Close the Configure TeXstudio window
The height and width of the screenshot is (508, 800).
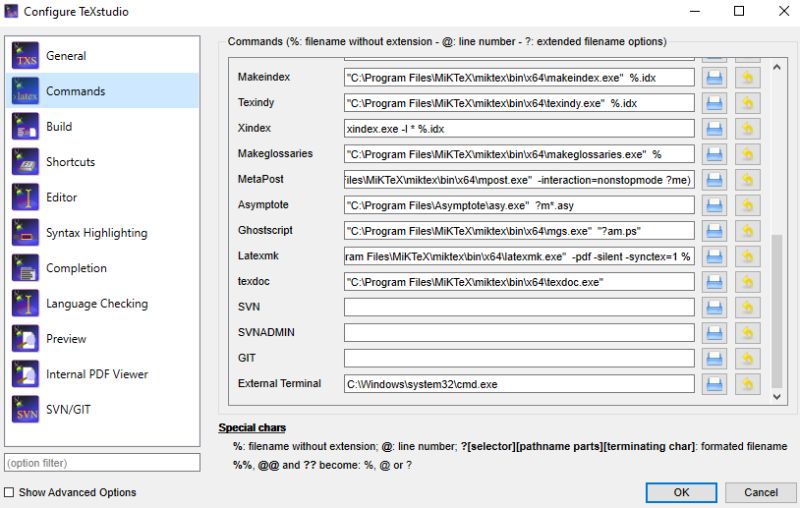click(784, 11)
